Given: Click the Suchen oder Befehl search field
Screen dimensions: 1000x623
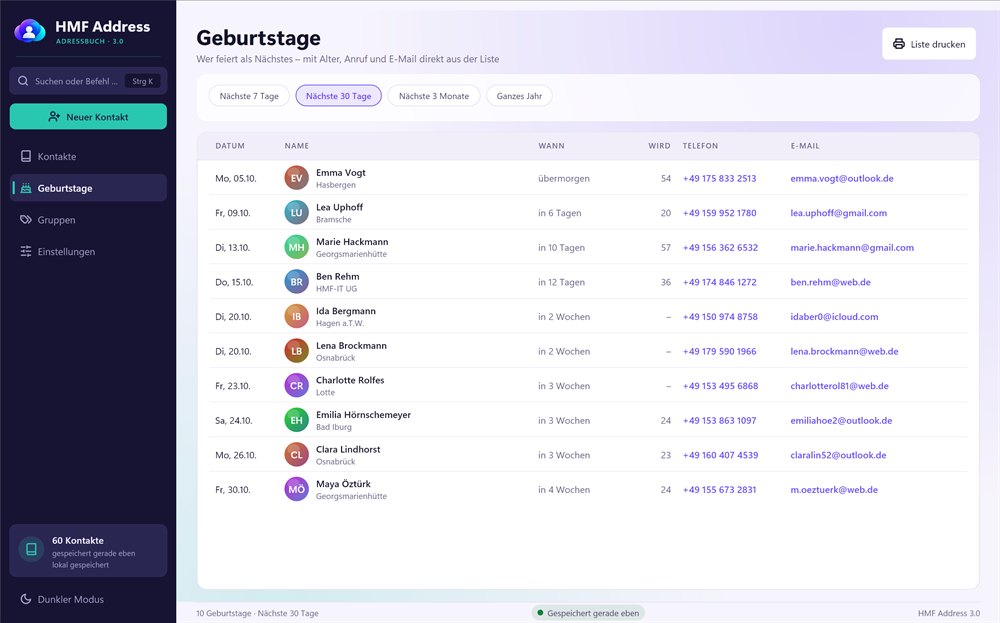Looking at the screenshot, I should [x=88, y=81].
